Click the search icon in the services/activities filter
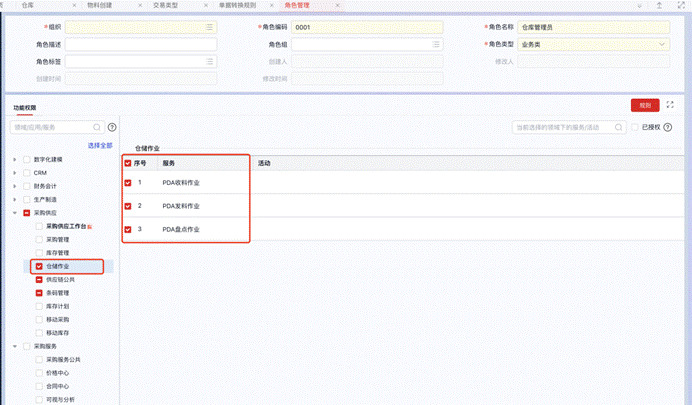 coord(621,128)
